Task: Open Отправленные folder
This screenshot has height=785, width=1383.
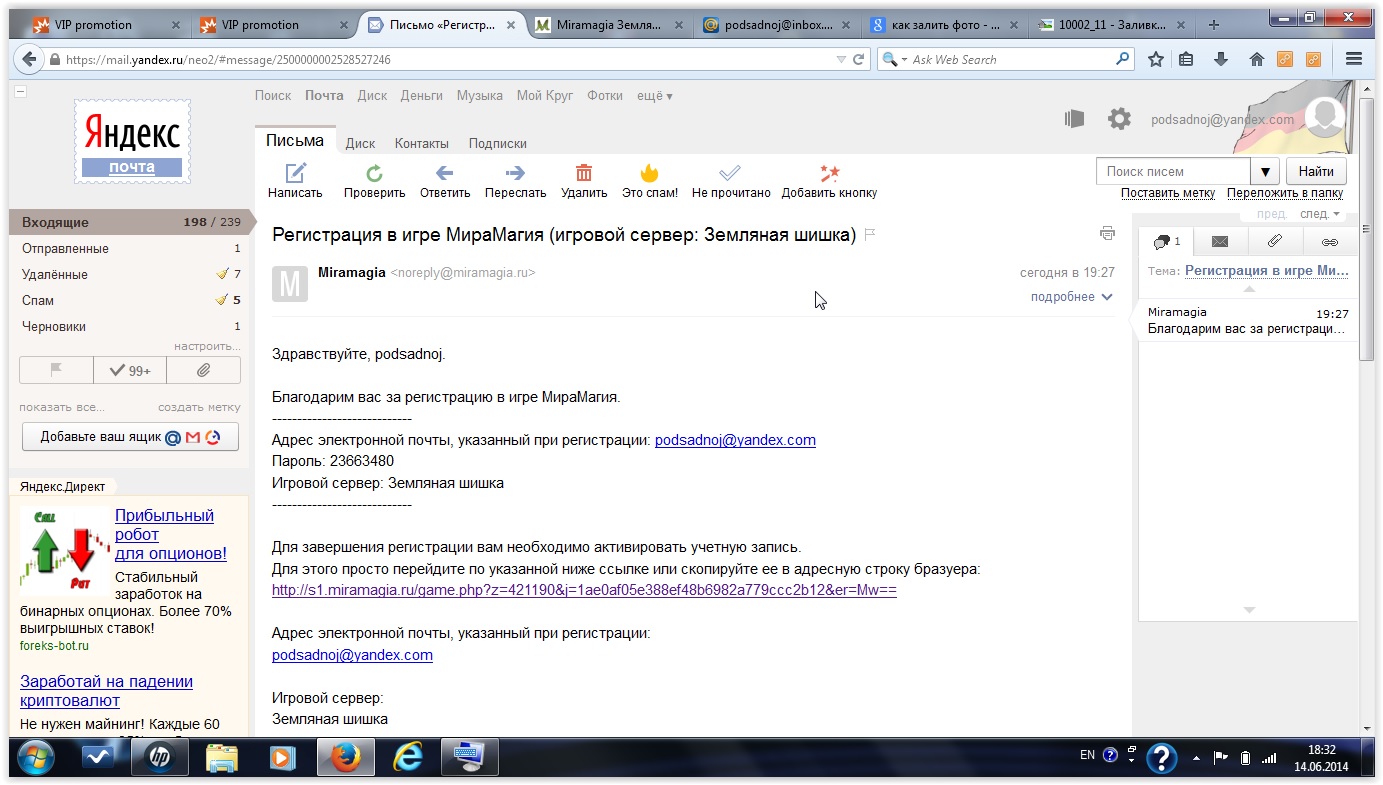Action: (x=130, y=248)
